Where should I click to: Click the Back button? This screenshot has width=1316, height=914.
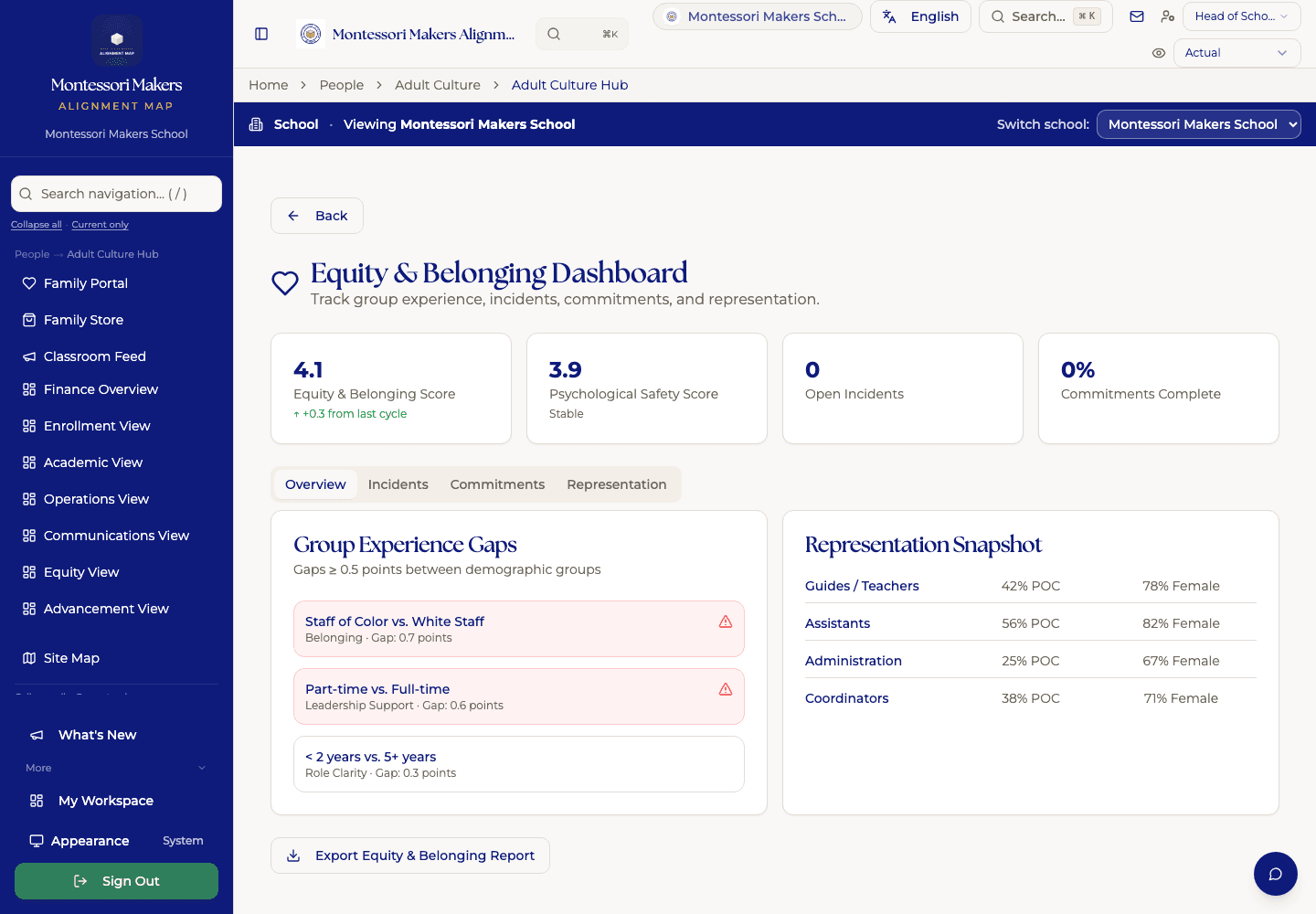pos(317,216)
